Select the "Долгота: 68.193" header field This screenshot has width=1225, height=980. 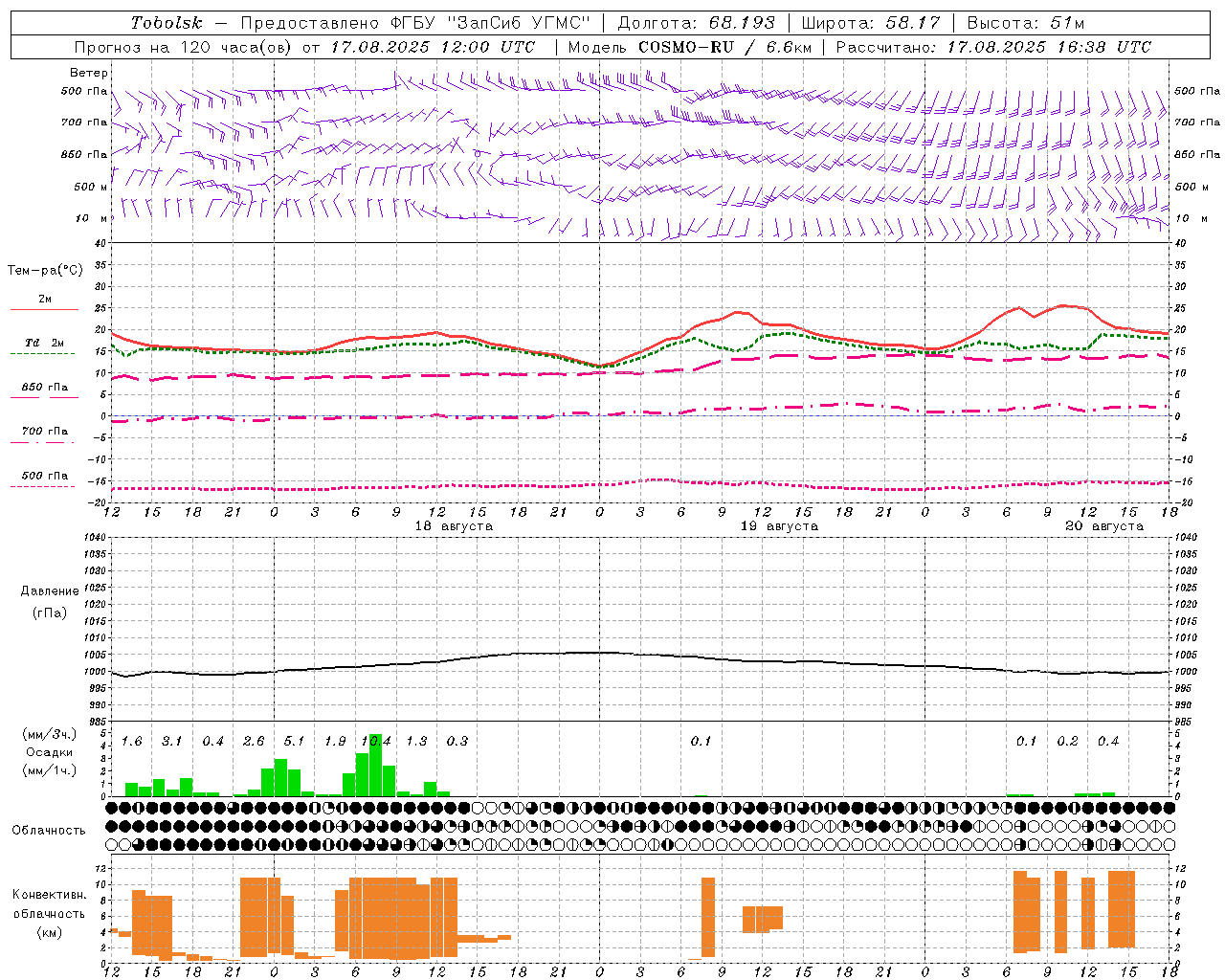(696, 23)
